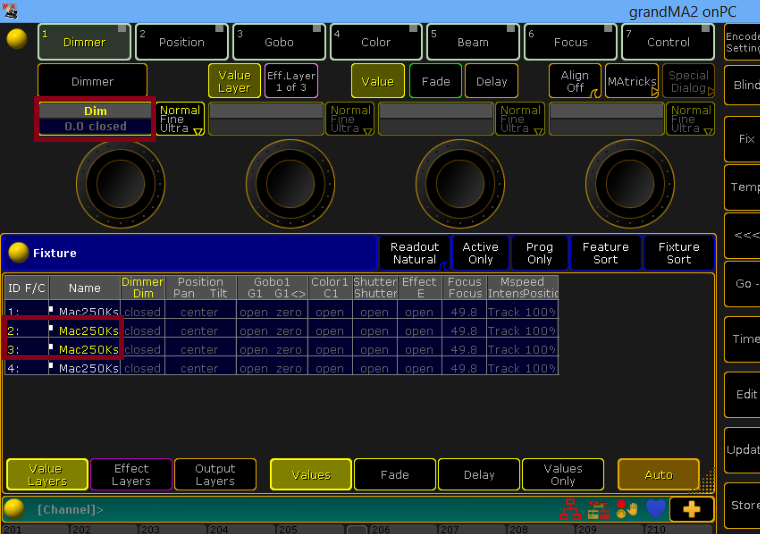Open the third Normal Fine Ultra resolution selector
The width and height of the screenshot is (760, 534).
(x=520, y=119)
